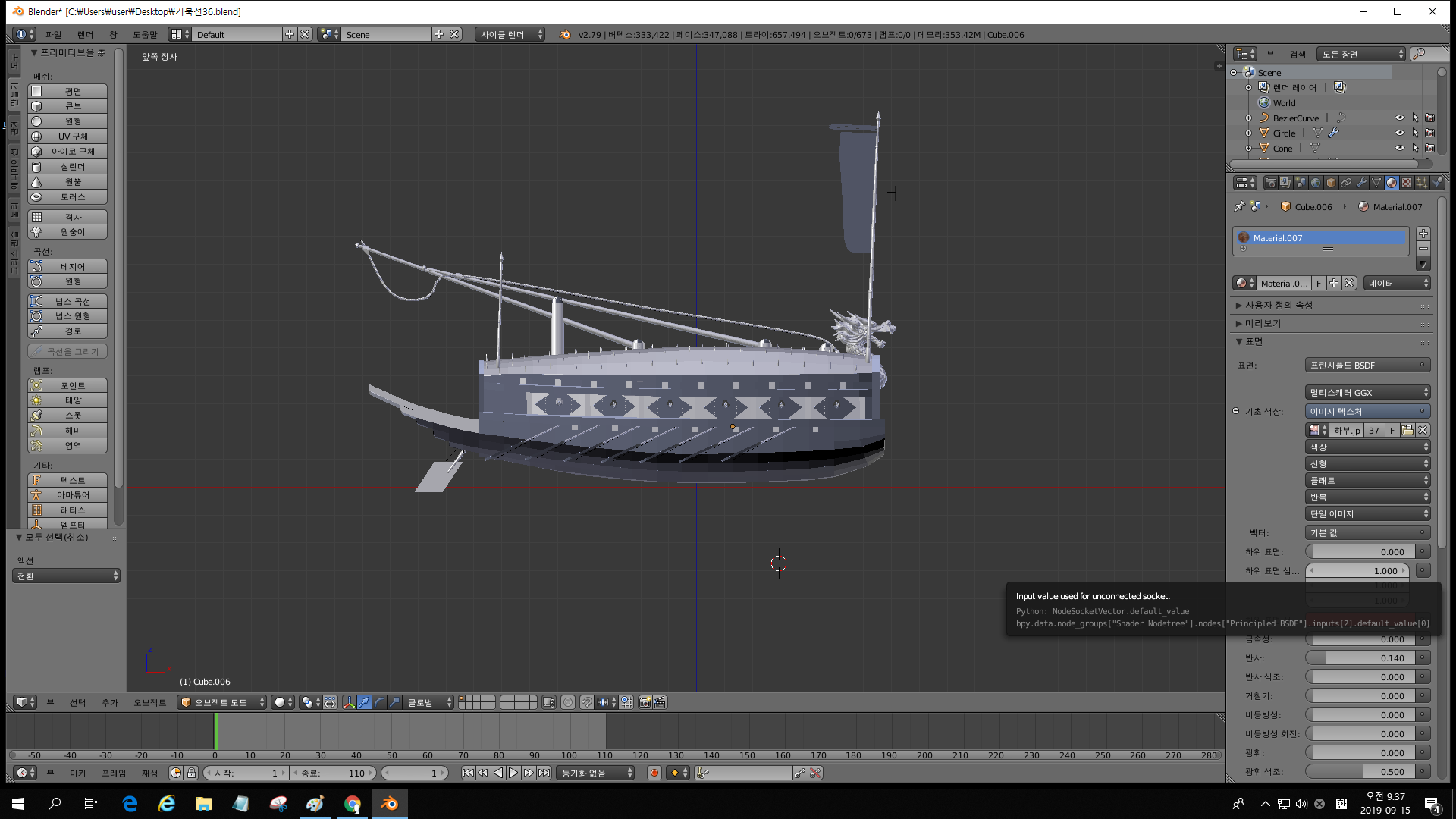This screenshot has width=1456, height=819.
Task: Toggle Circle object selectability arrow
Action: (x=1415, y=133)
